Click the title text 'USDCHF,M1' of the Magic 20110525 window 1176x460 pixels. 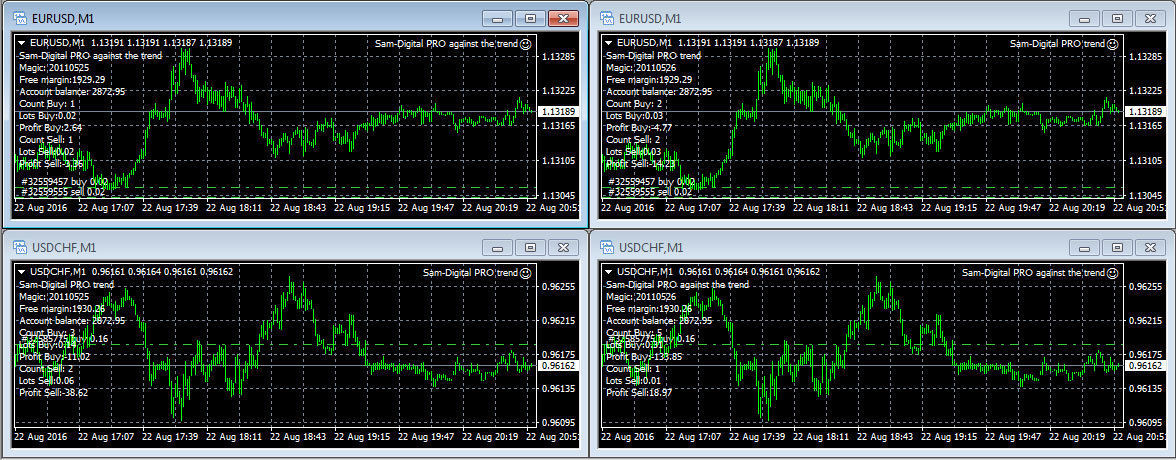64,248
